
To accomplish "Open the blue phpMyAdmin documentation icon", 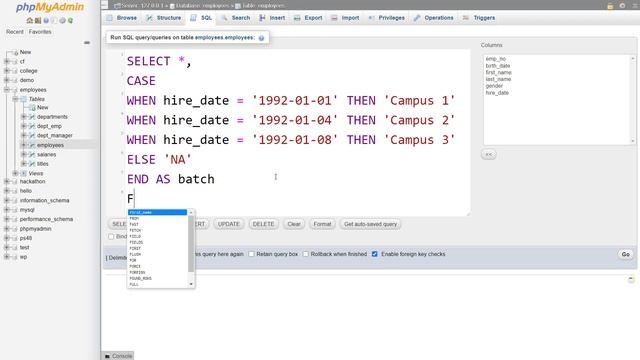I will 46,20.
